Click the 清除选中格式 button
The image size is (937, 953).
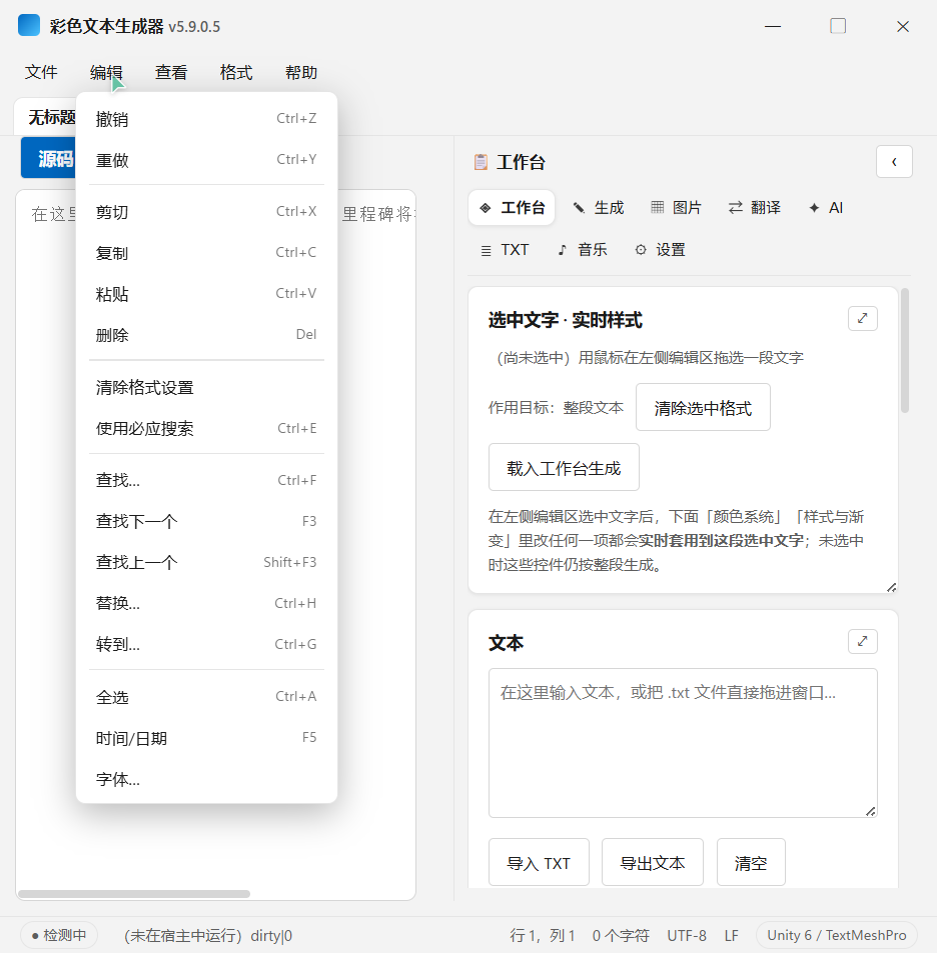click(703, 407)
